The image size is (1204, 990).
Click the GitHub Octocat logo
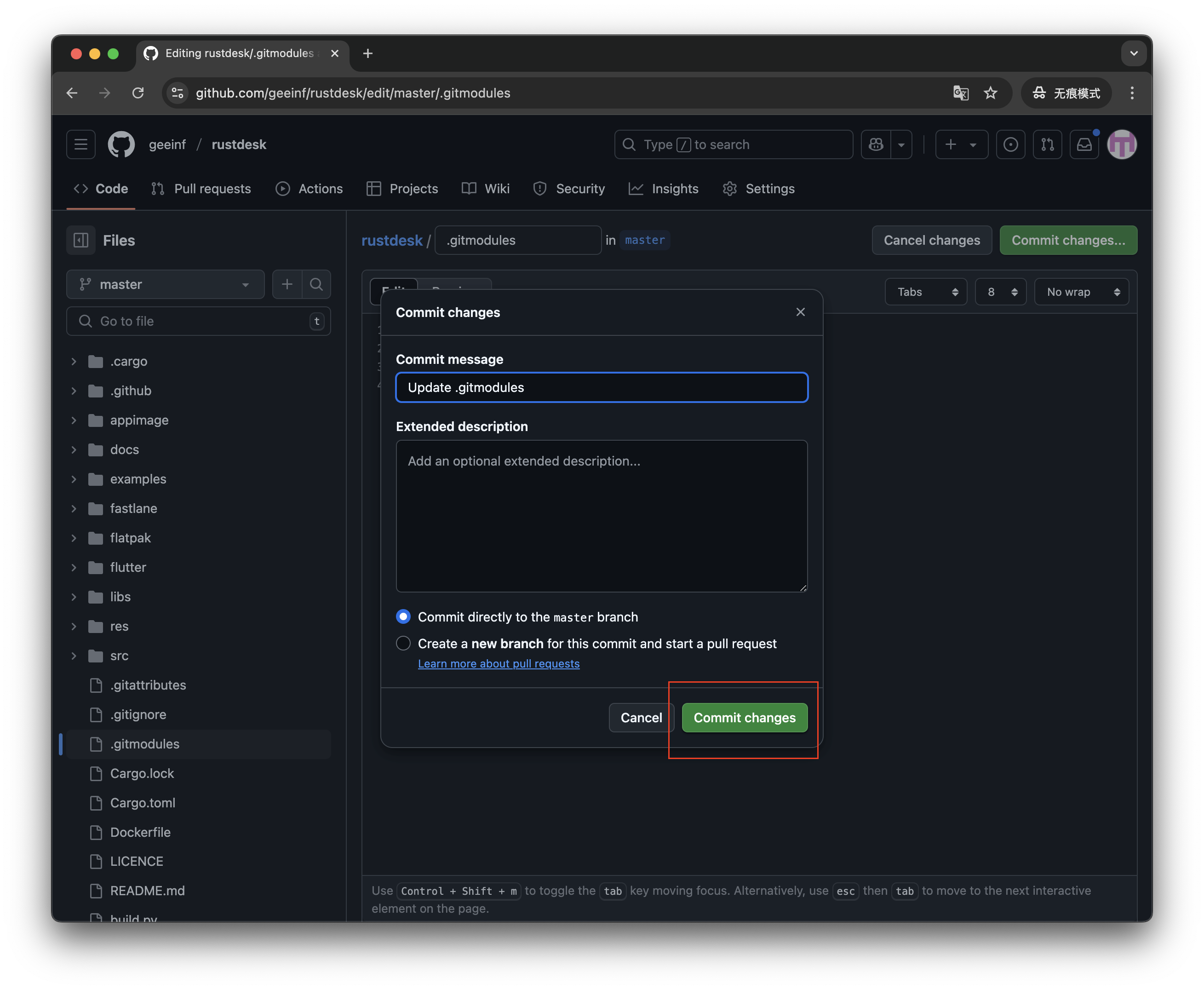tap(121, 144)
